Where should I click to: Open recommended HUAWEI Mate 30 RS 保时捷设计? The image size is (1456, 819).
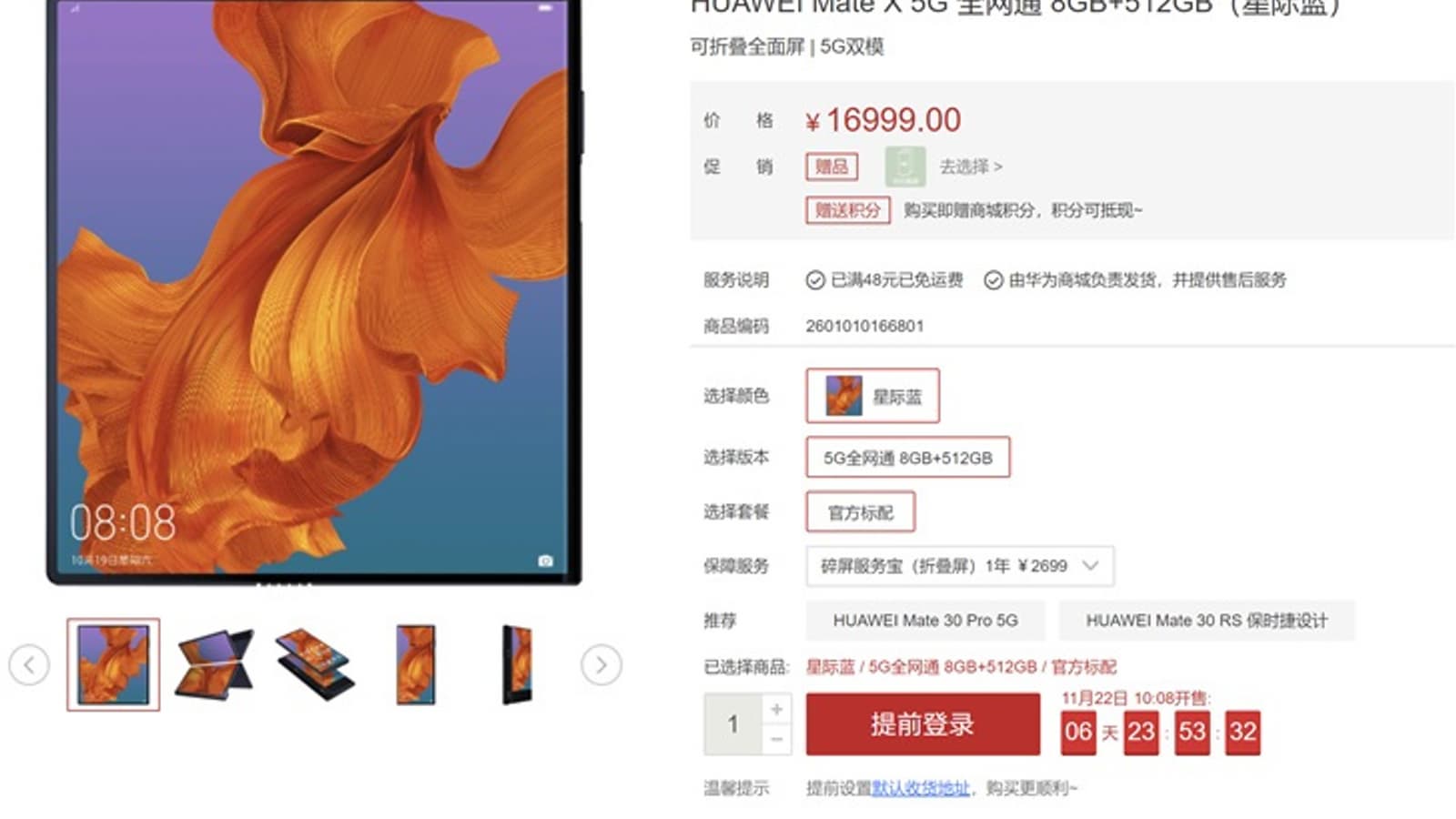(x=1207, y=621)
